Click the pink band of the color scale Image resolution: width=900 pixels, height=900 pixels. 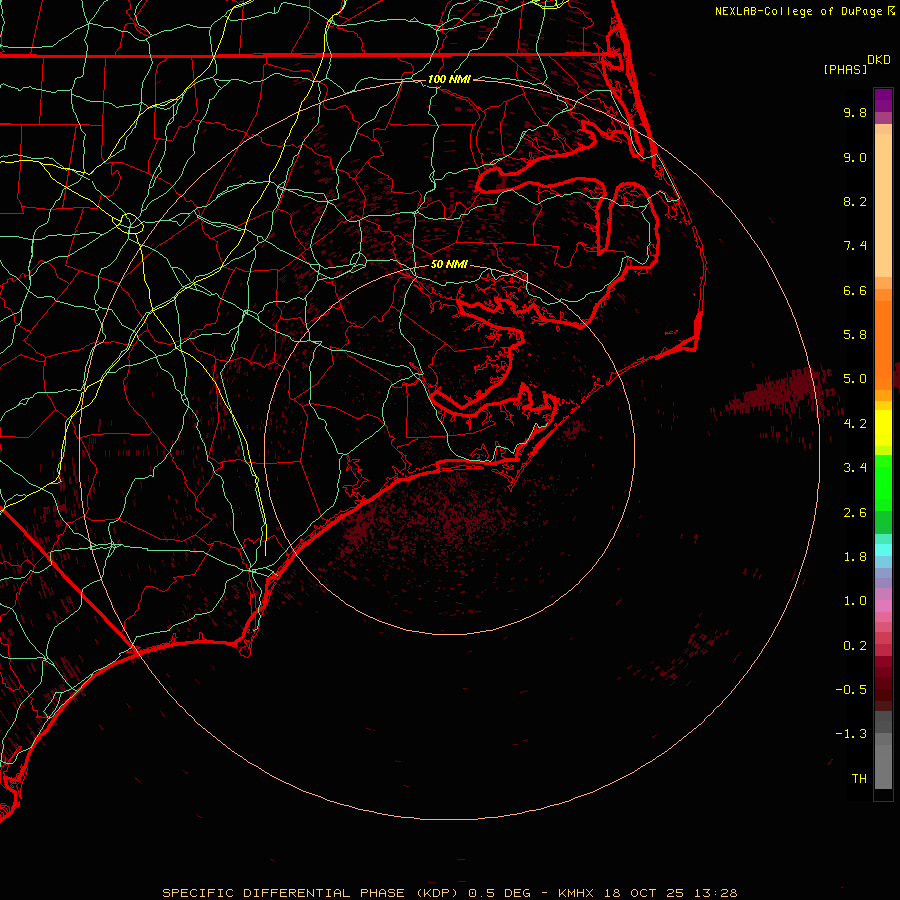[883, 606]
